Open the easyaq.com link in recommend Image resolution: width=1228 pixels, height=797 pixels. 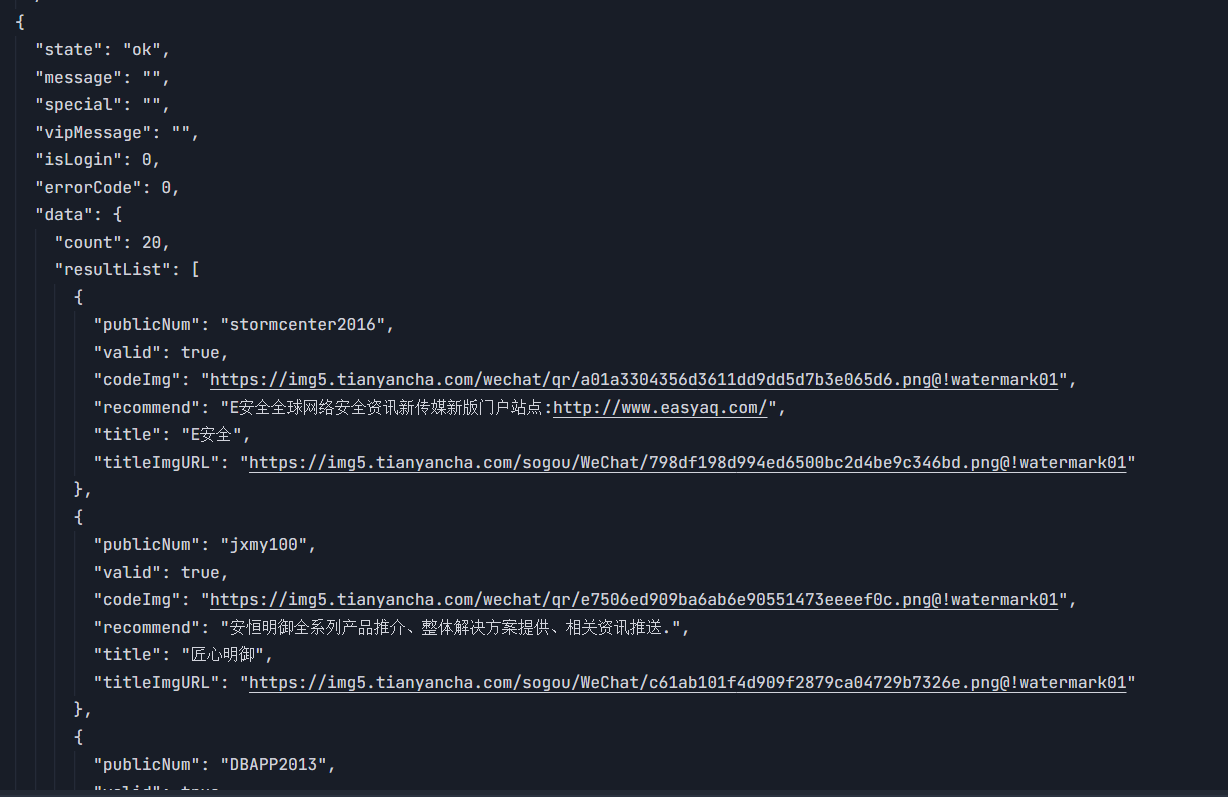tap(660, 408)
